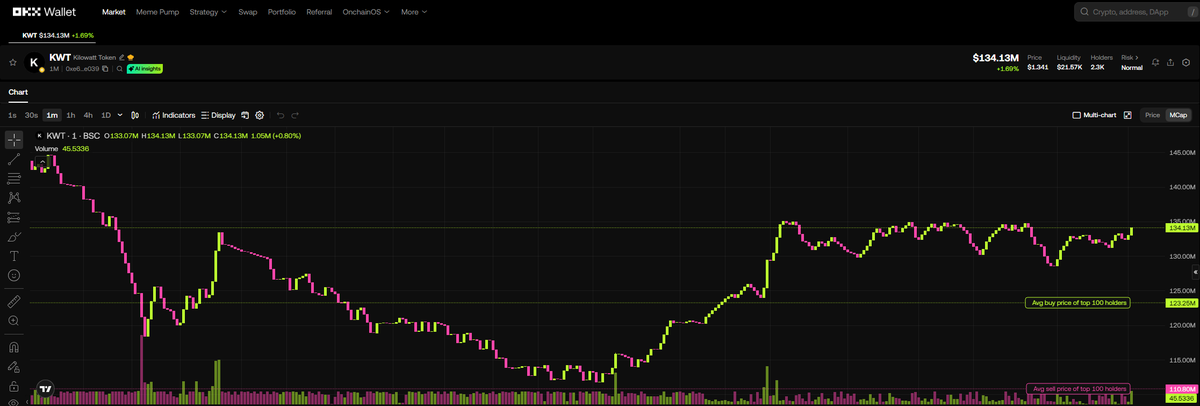Screen dimensions: 1200x406
Task: Activate the zoom in tool
Action: pos(14,320)
